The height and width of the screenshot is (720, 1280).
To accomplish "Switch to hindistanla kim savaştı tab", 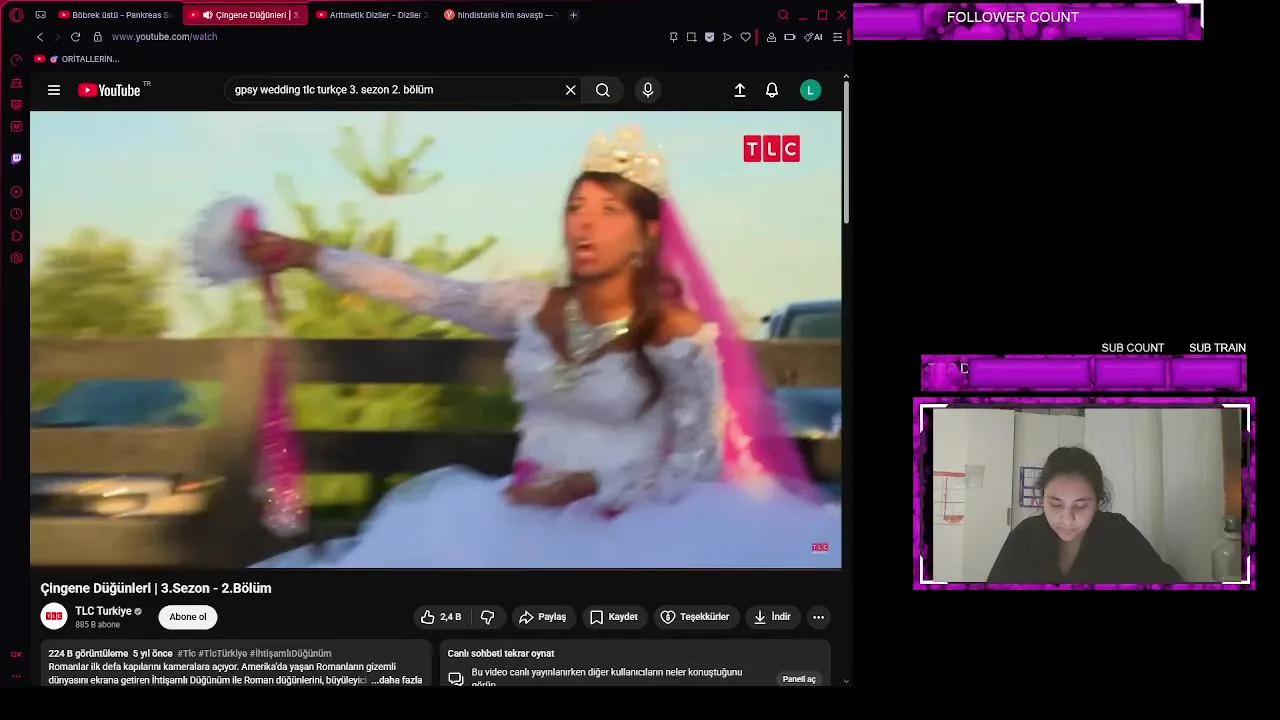I will point(499,15).
